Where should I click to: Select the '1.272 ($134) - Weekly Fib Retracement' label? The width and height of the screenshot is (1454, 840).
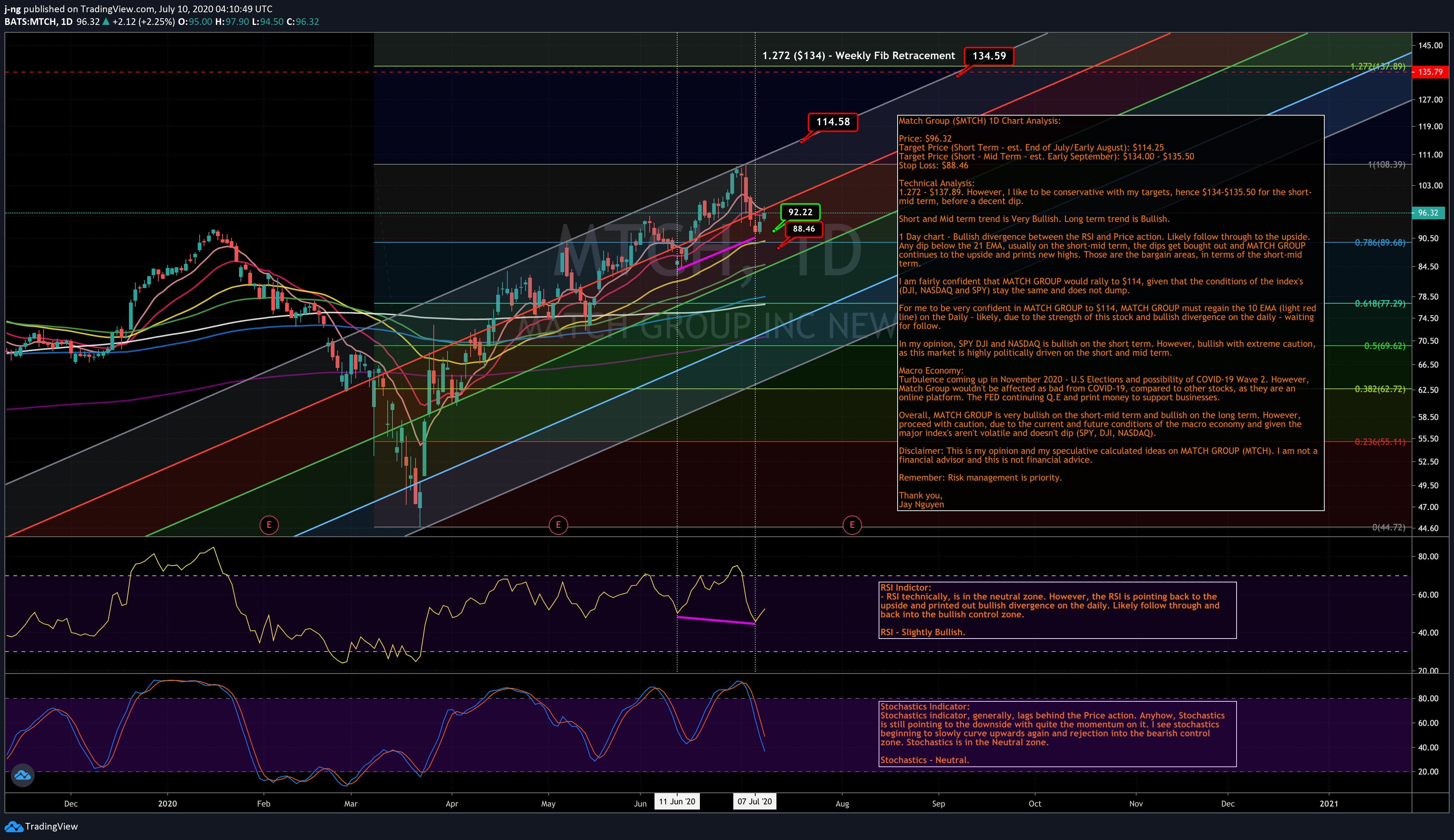[858, 55]
